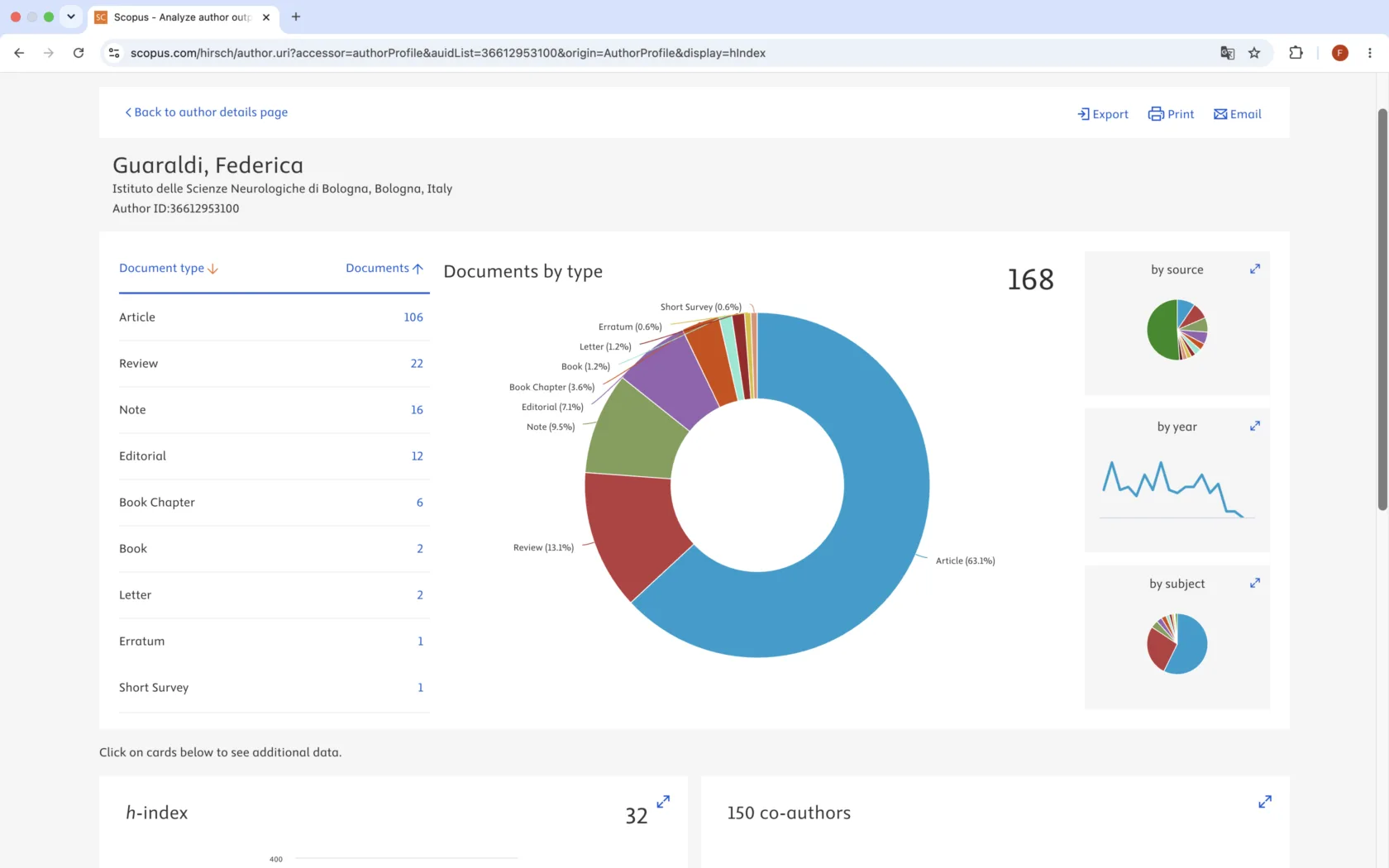Open the tab search dropdown arrow
This screenshot has width=1389, height=868.
(71, 17)
